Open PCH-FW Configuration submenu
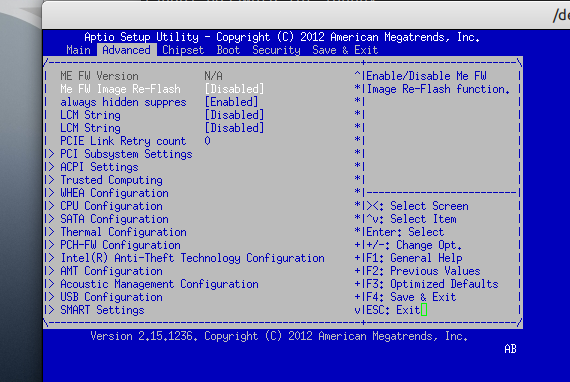This screenshot has width=570, height=382. [x=120, y=245]
